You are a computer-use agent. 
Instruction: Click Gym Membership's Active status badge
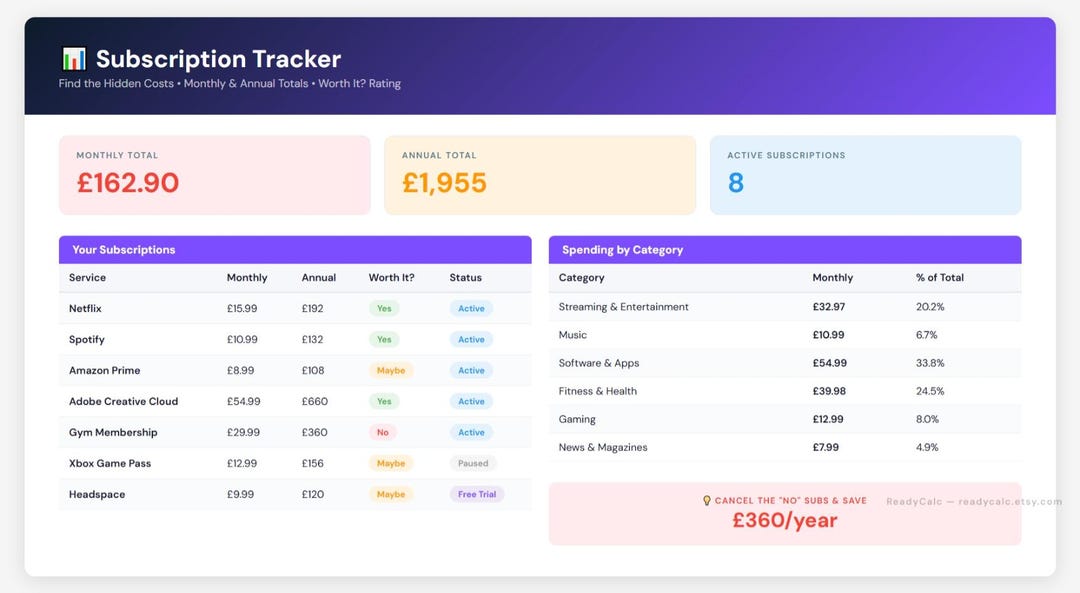[471, 433]
